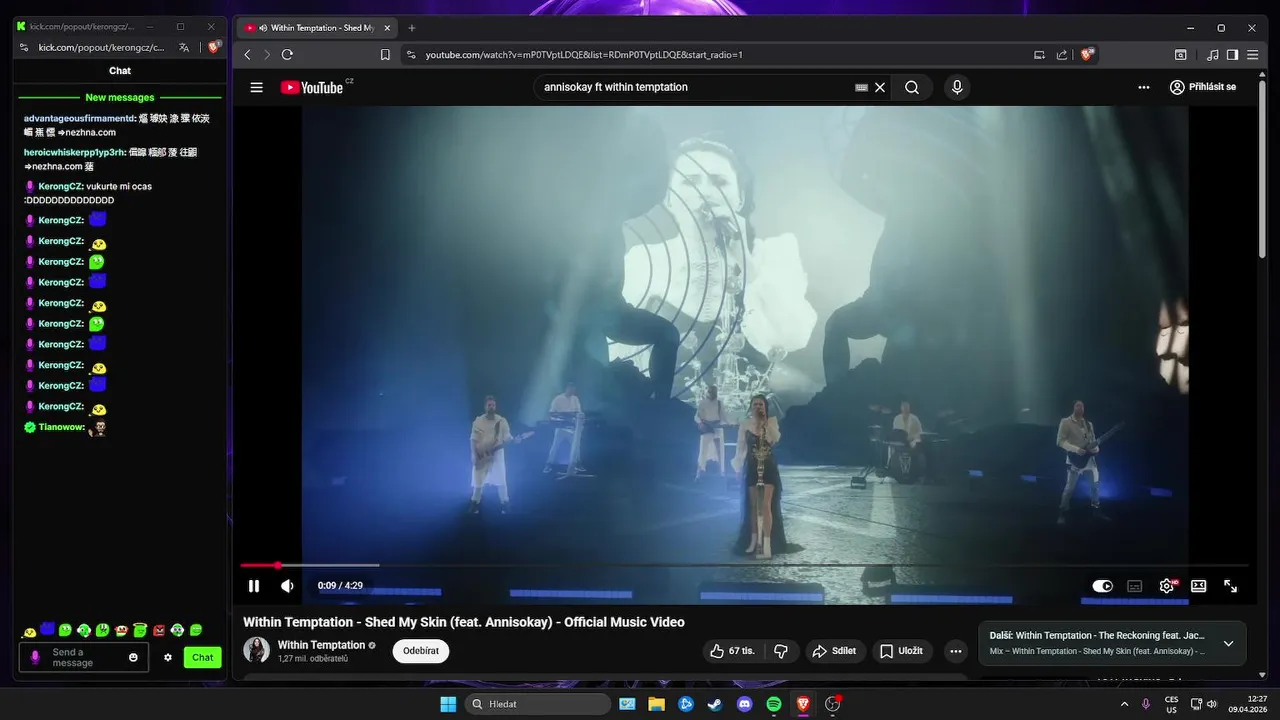
Task: Open the on-screen keyboard in YouTube search
Action: [x=861, y=87]
